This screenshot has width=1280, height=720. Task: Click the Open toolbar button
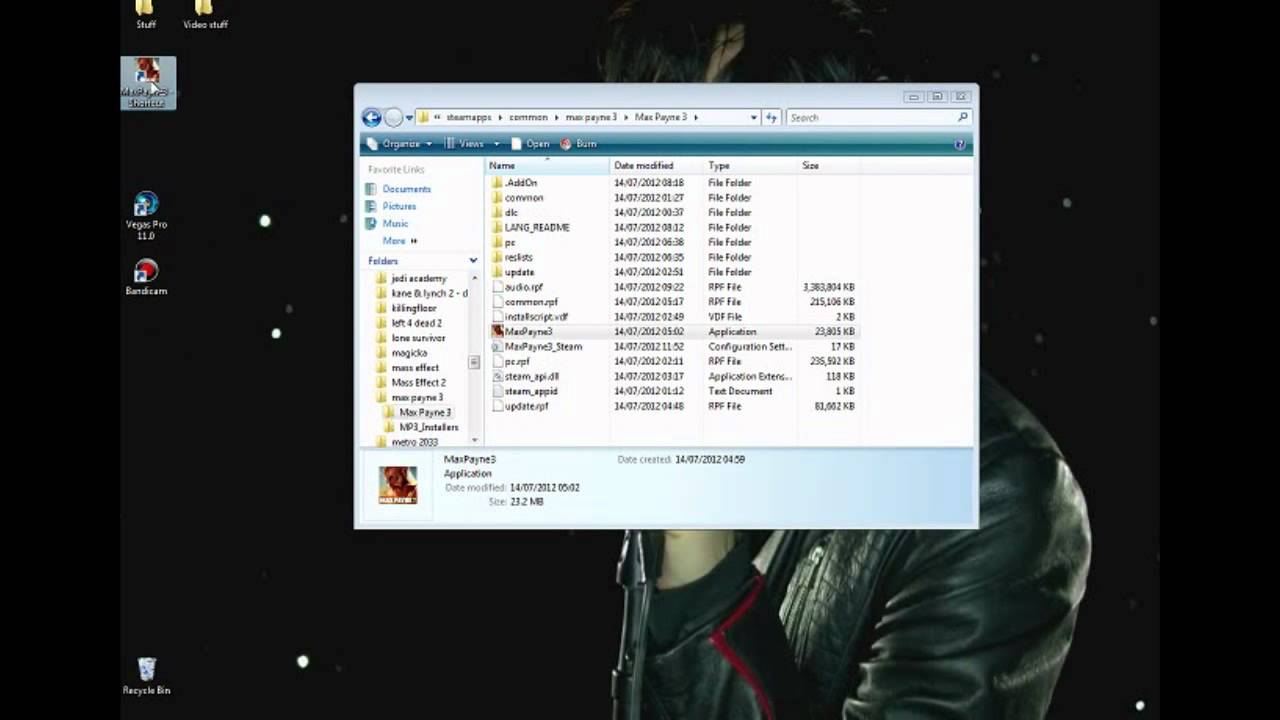click(x=530, y=144)
